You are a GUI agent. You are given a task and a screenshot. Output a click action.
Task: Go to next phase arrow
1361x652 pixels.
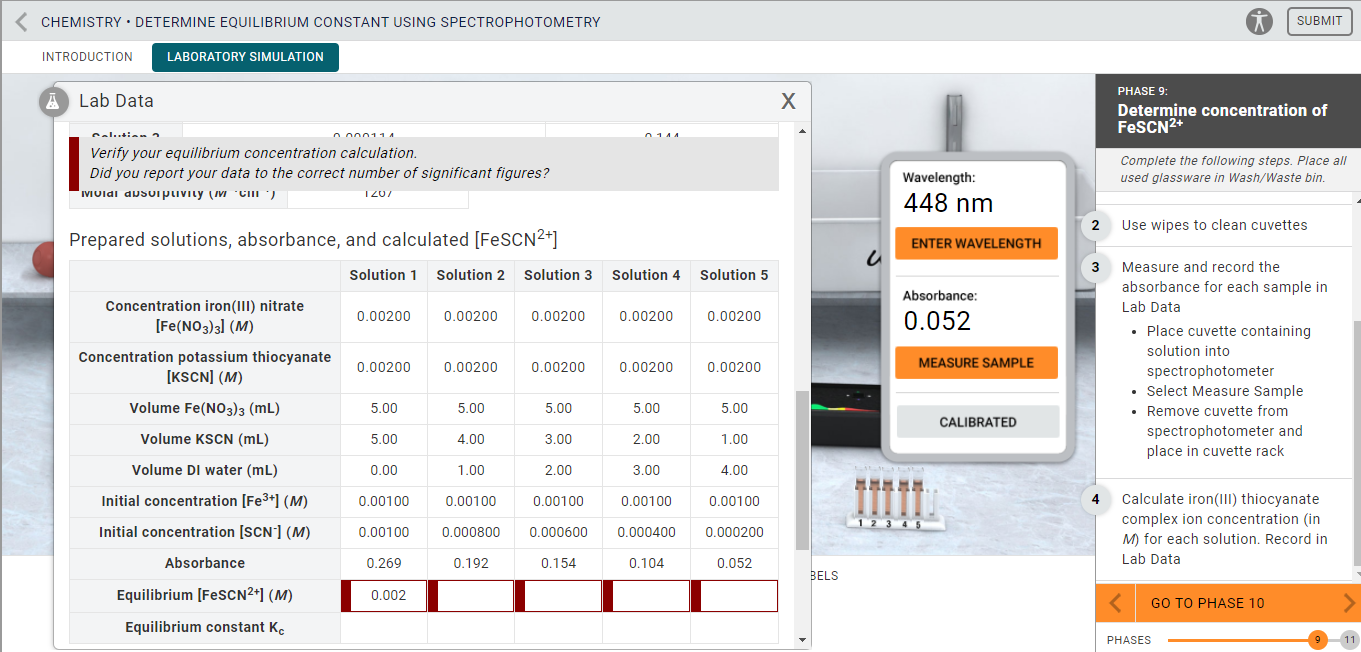pyautogui.click(x=1349, y=603)
